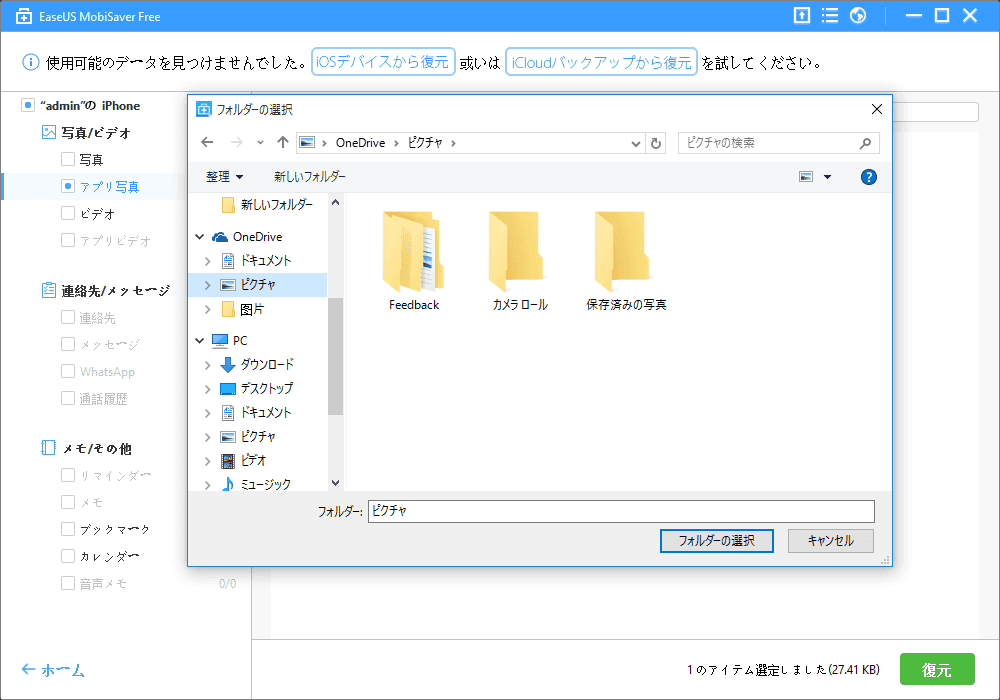Check the ブックマーク checkbox
The image size is (1000, 700).
click(68, 529)
